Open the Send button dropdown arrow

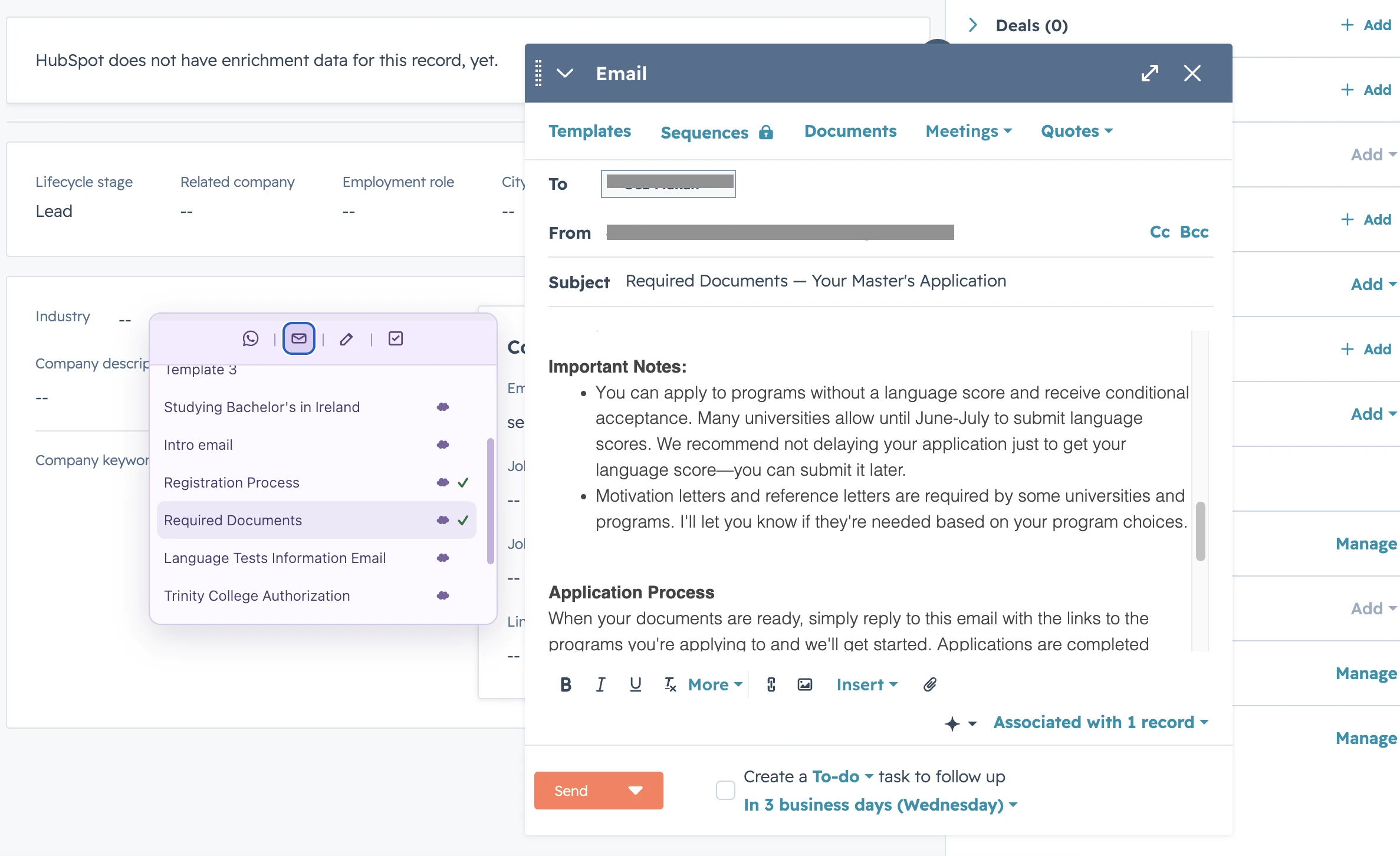(x=635, y=790)
